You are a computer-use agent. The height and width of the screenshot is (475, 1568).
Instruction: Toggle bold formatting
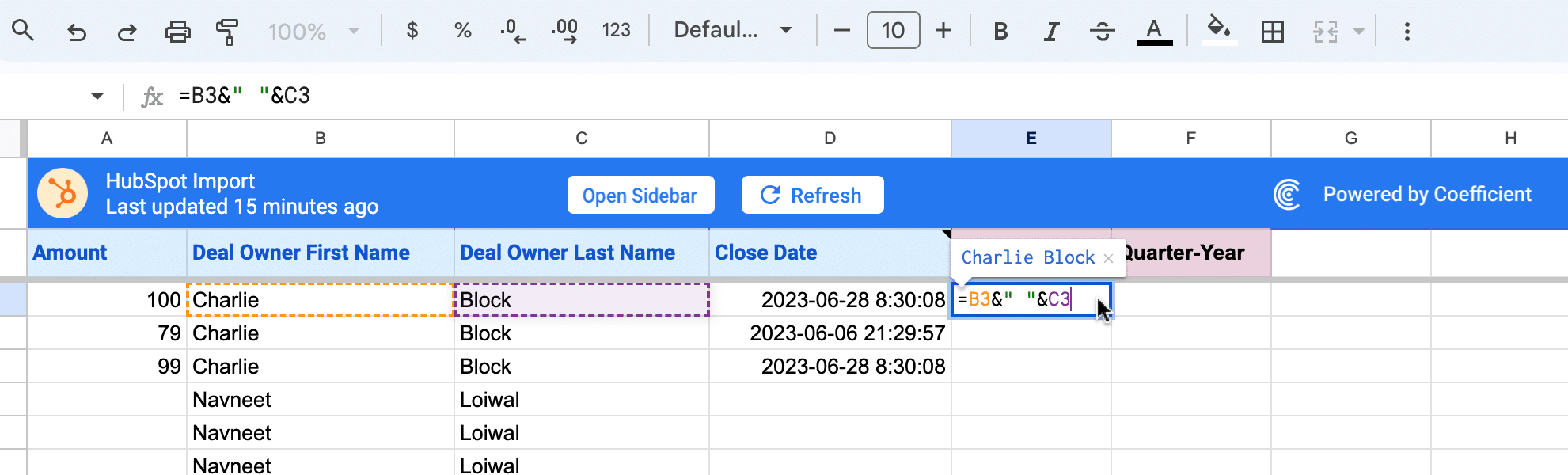click(x=1000, y=32)
